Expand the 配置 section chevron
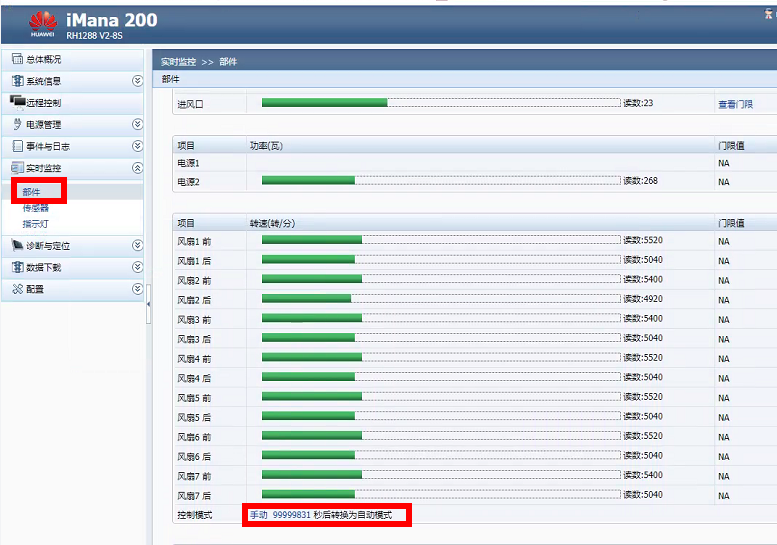Viewport: 777px width, 545px height. (137, 289)
